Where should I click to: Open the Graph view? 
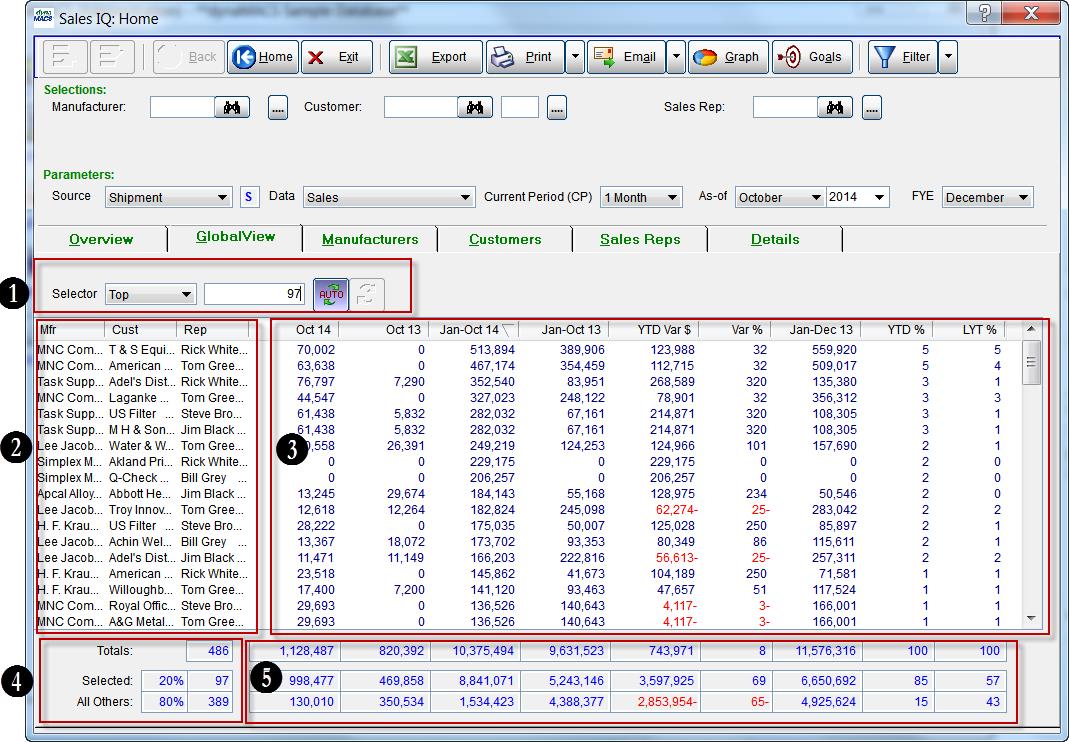(728, 57)
